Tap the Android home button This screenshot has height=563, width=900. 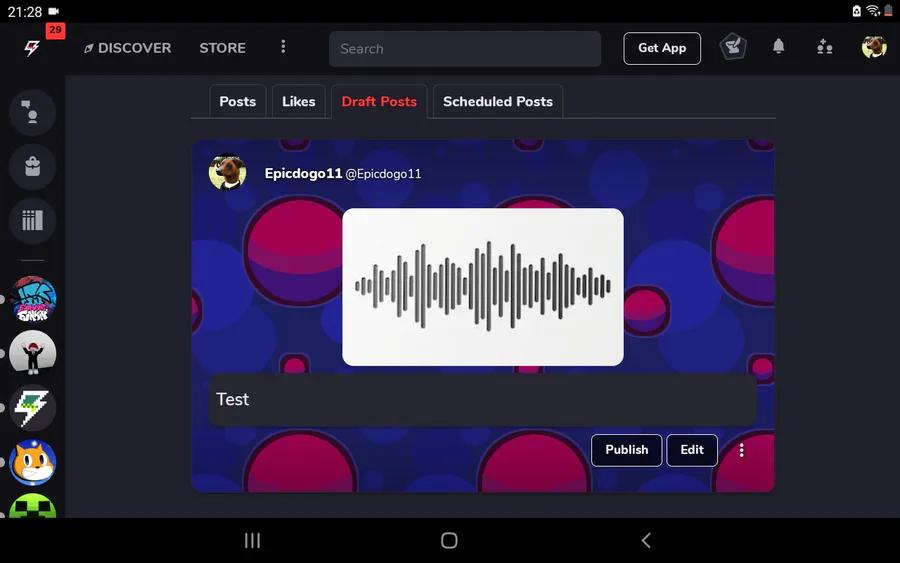point(449,541)
